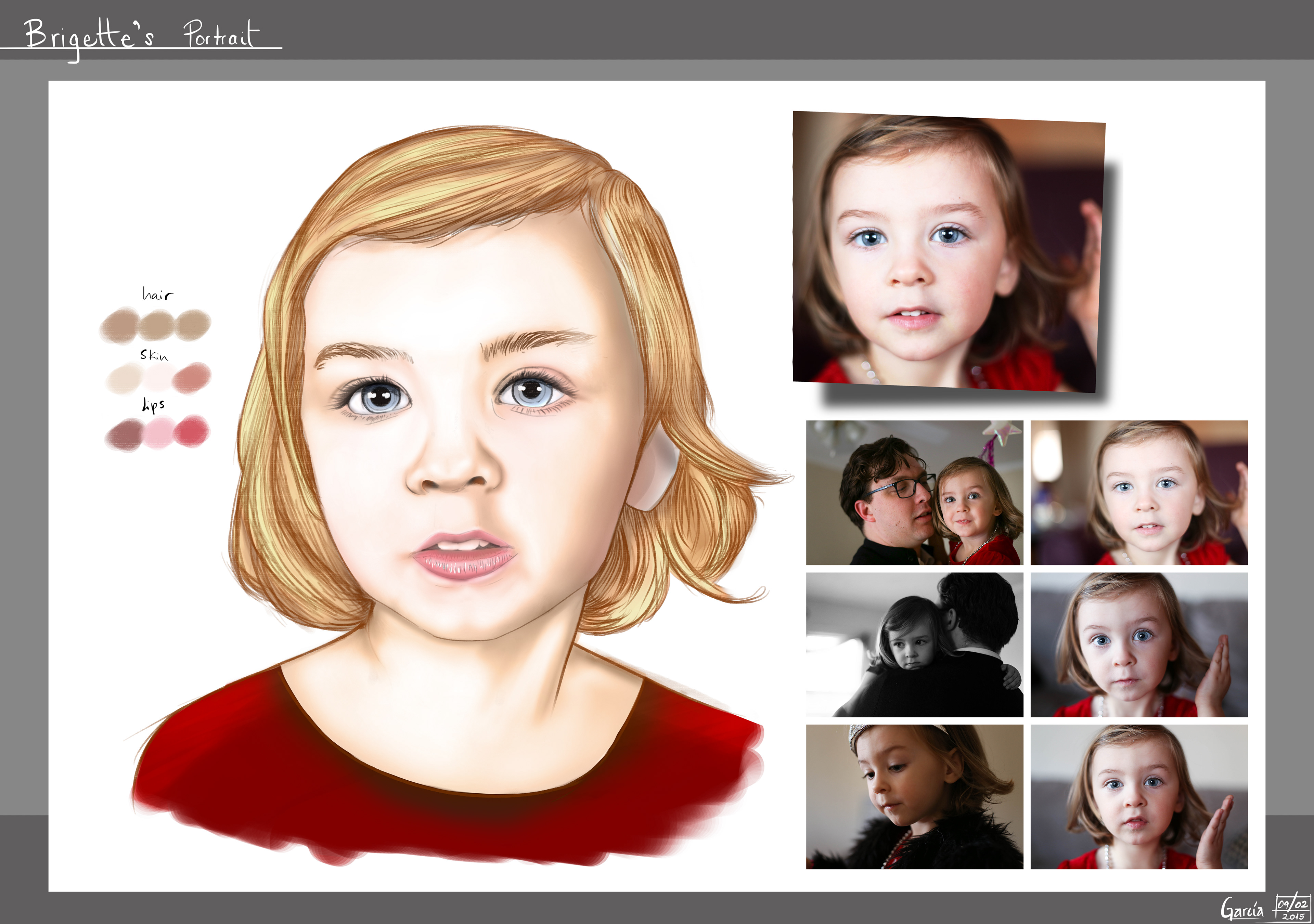
Task: Select photo of girl beside glowing lamp
Action: click(x=1139, y=493)
